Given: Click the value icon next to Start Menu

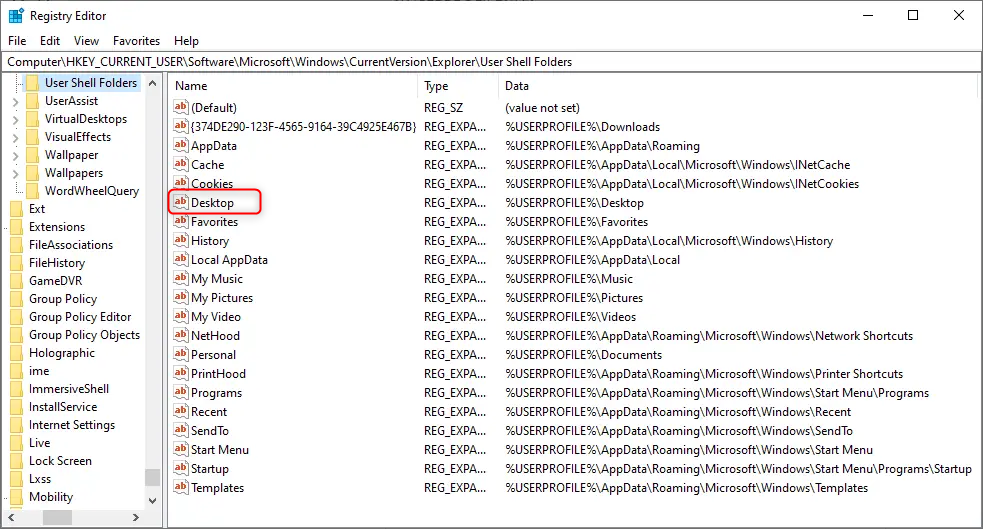Looking at the screenshot, I should click(181, 449).
